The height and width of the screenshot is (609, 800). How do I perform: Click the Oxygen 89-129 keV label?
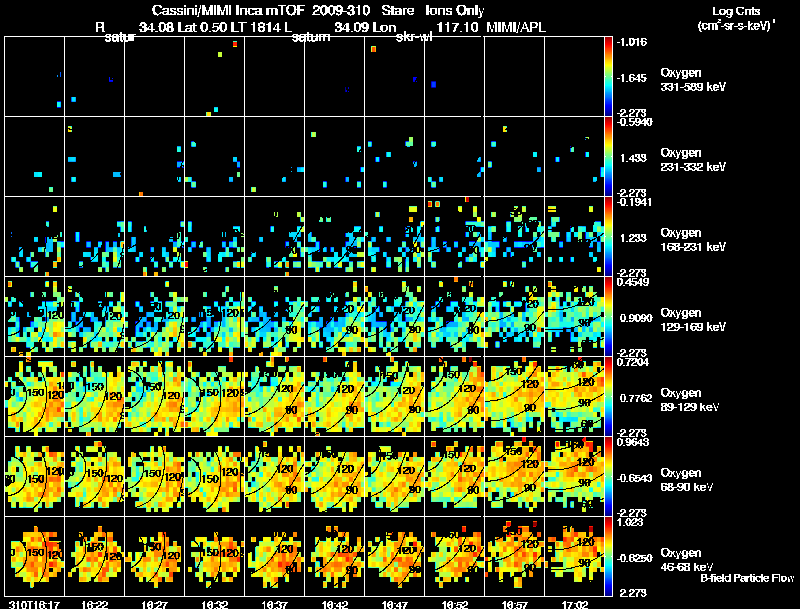(690, 400)
